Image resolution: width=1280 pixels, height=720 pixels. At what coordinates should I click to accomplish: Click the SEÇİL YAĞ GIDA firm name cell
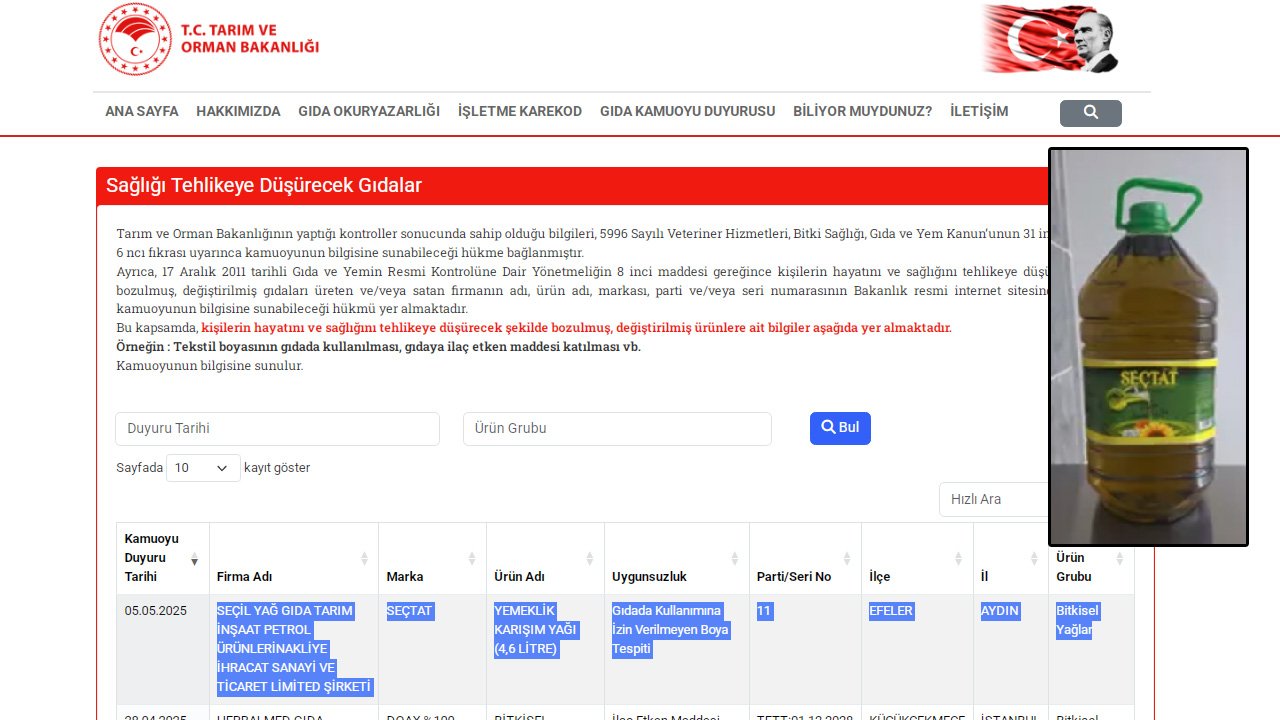(295, 649)
